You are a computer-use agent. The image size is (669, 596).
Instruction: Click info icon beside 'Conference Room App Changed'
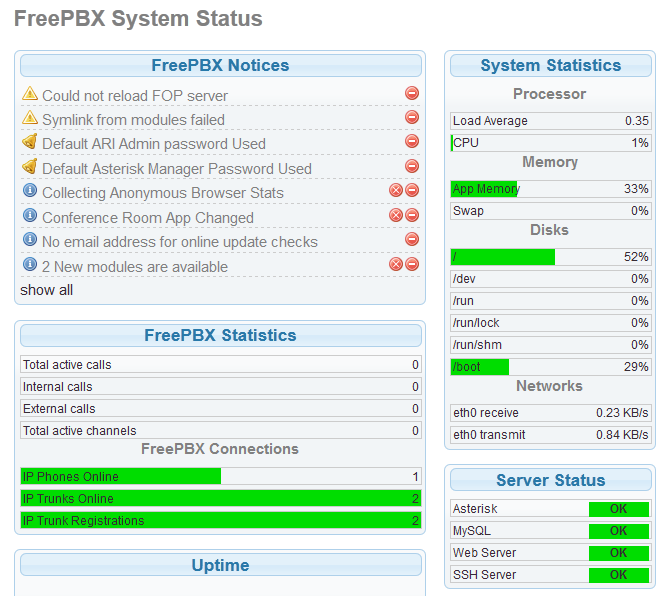[30, 215]
